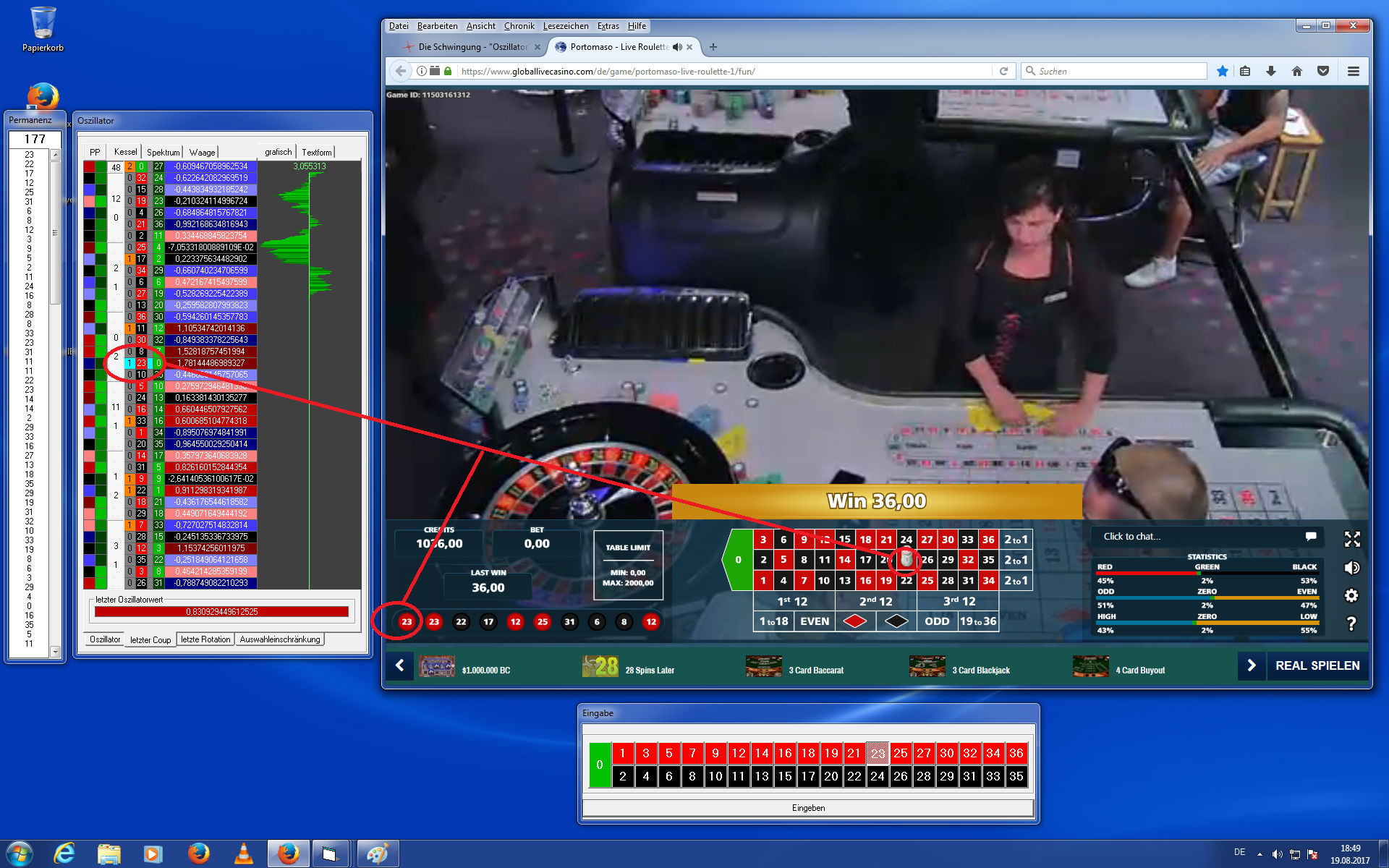Select number 17 in Eingabe grid
This screenshot has height=868, width=1389.
808,776
